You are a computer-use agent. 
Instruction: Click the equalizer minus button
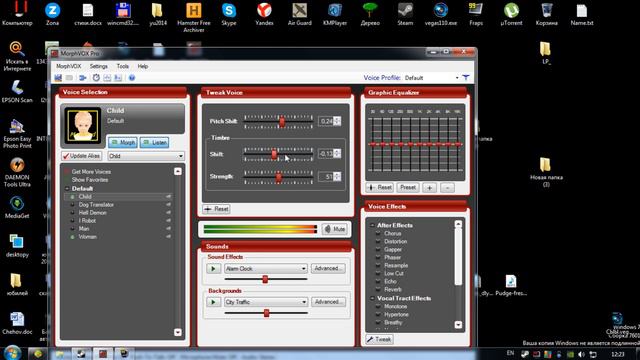447,188
